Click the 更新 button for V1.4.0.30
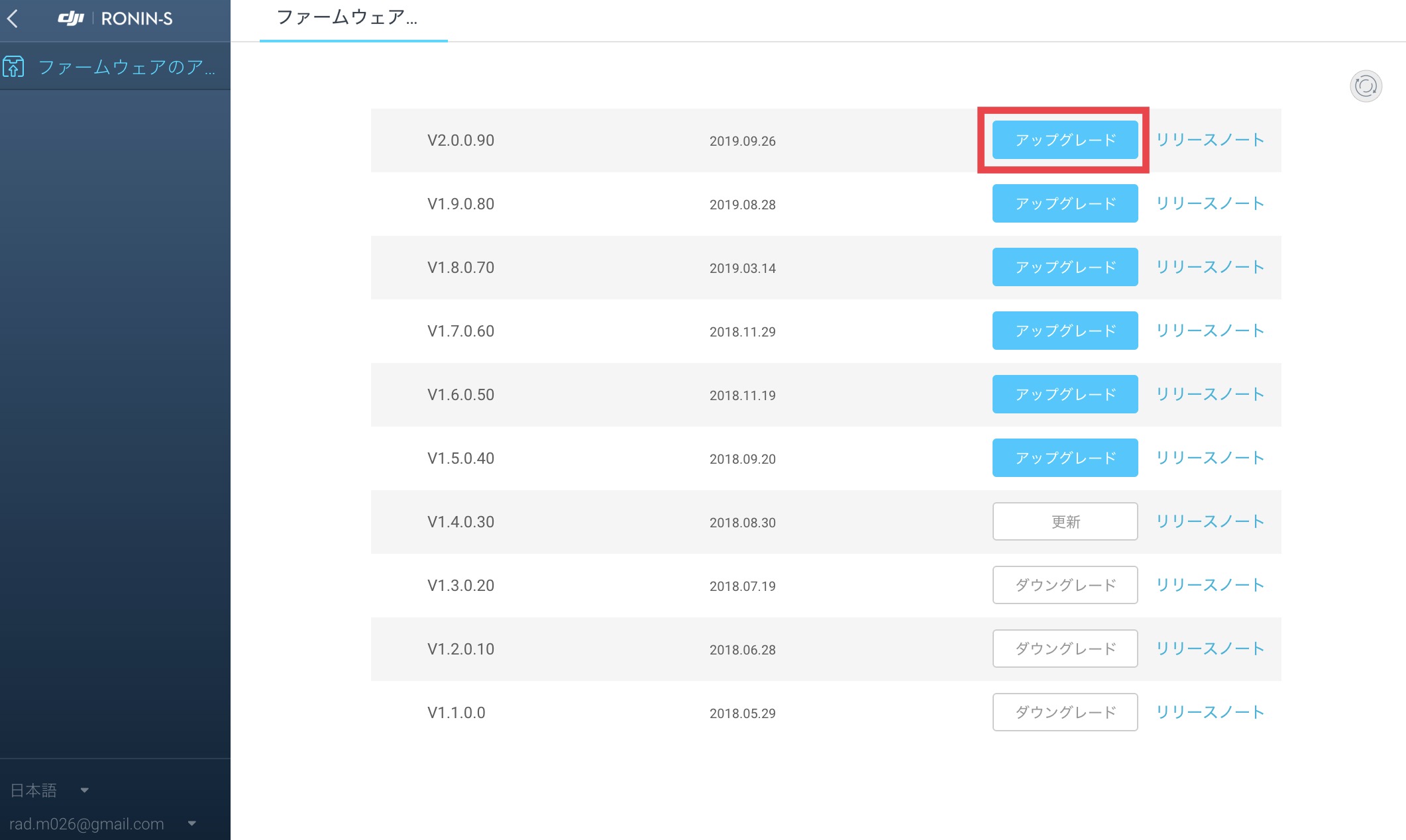Screen dimensions: 1406x840 [1065, 521]
